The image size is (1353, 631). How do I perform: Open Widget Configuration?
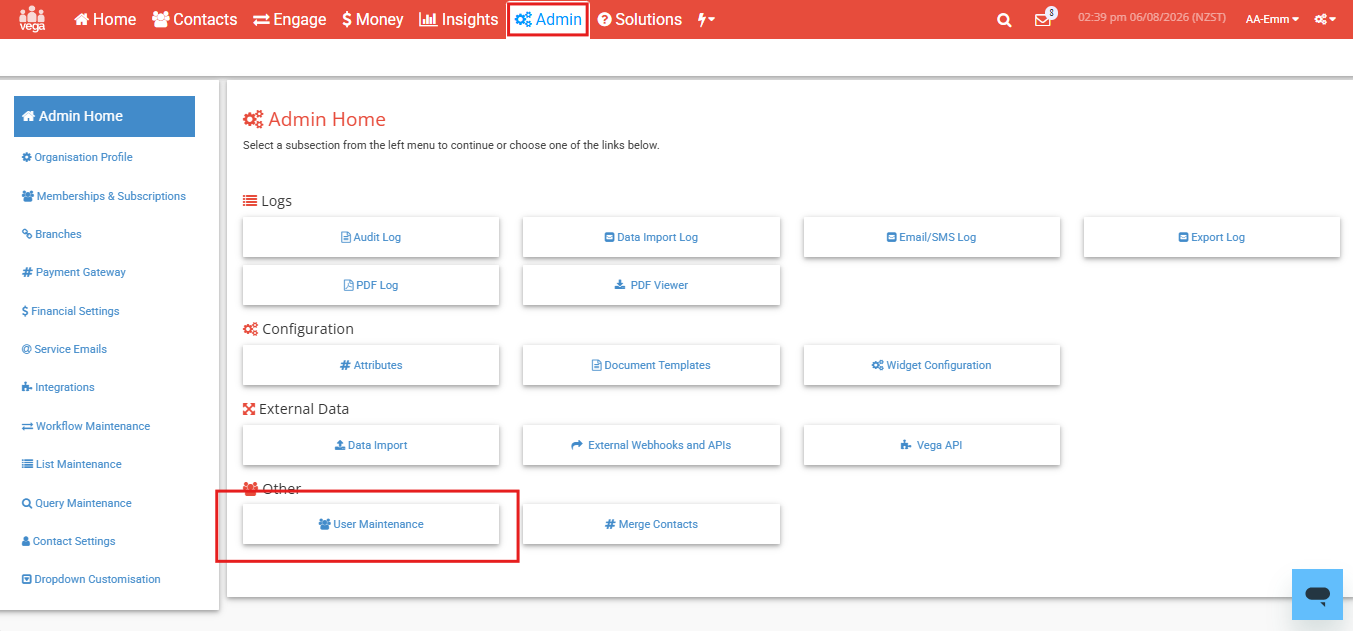pos(932,365)
